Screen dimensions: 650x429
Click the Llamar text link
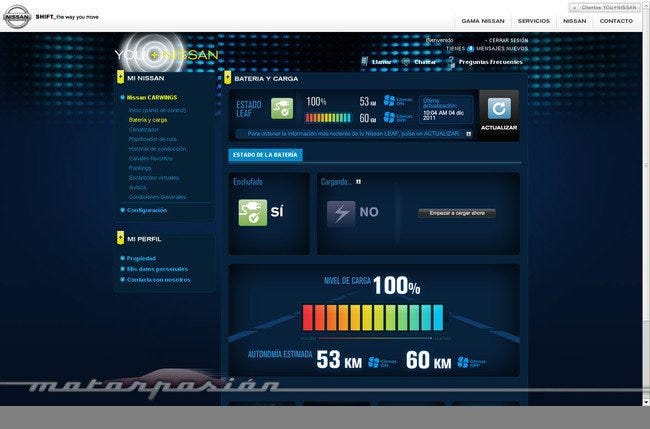(381, 62)
